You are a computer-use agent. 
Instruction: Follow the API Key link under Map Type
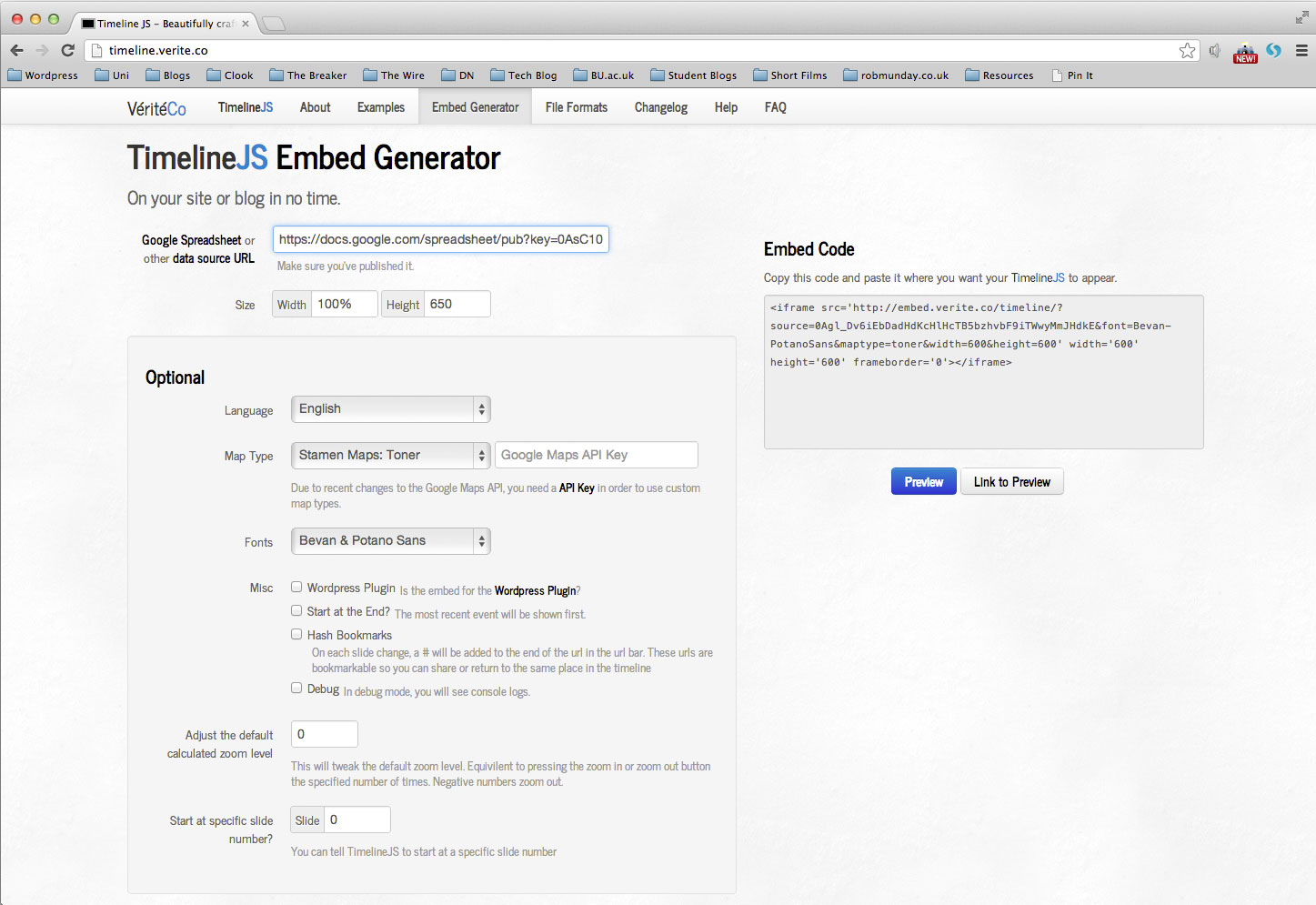[x=577, y=488]
